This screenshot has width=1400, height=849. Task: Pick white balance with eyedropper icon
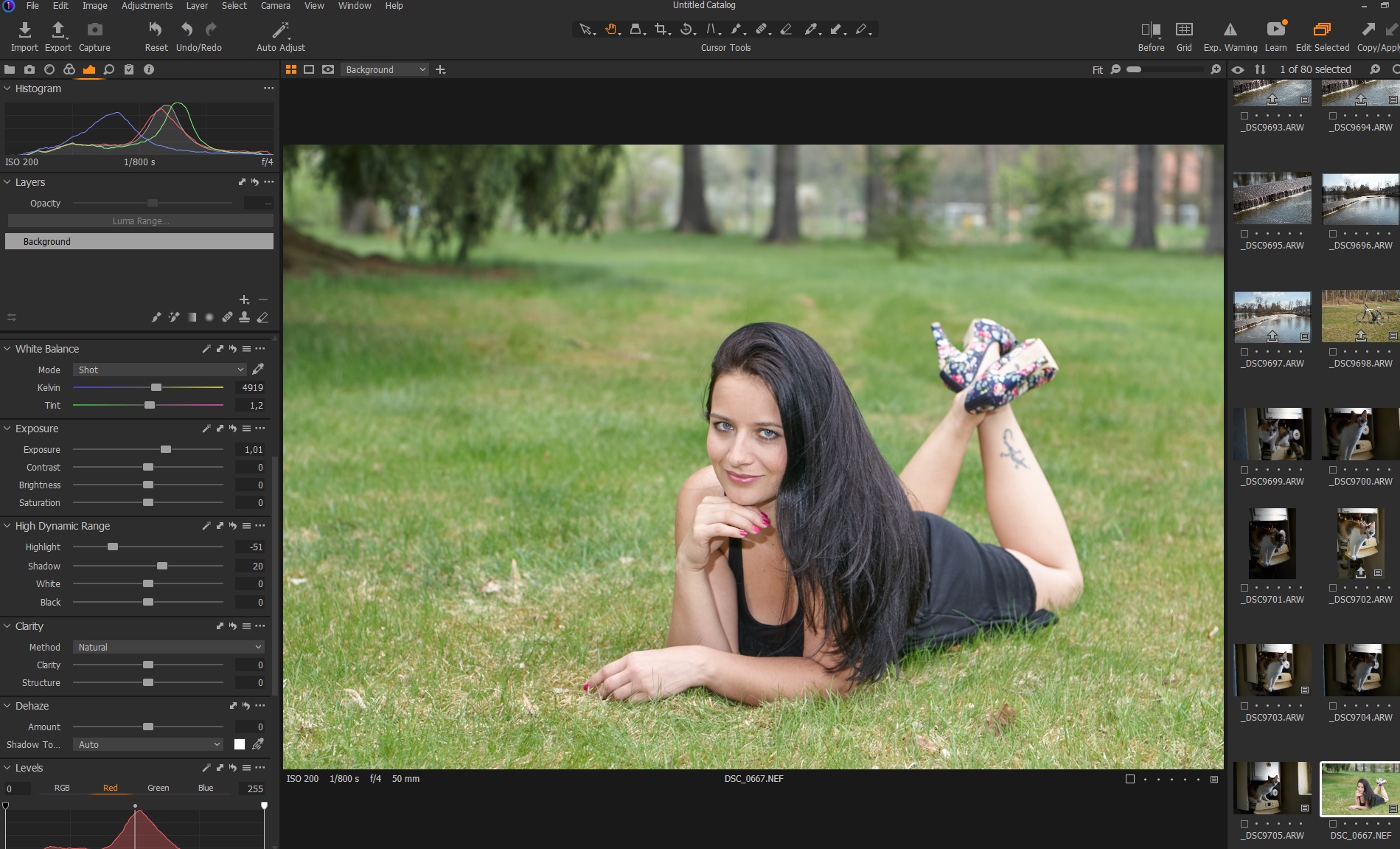(258, 370)
